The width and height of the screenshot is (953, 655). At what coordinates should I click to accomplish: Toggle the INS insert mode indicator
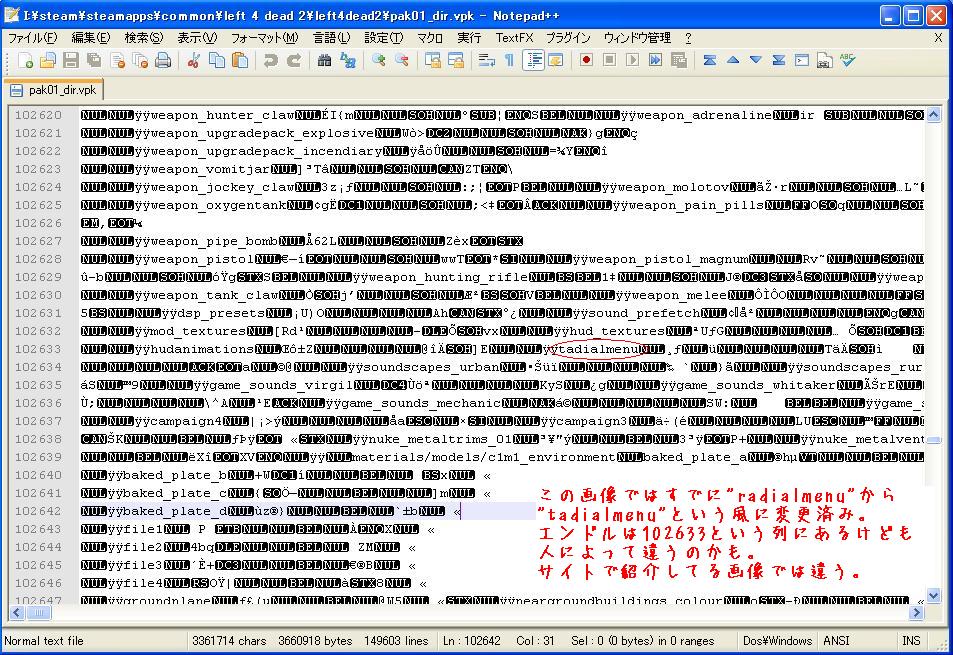coord(910,640)
